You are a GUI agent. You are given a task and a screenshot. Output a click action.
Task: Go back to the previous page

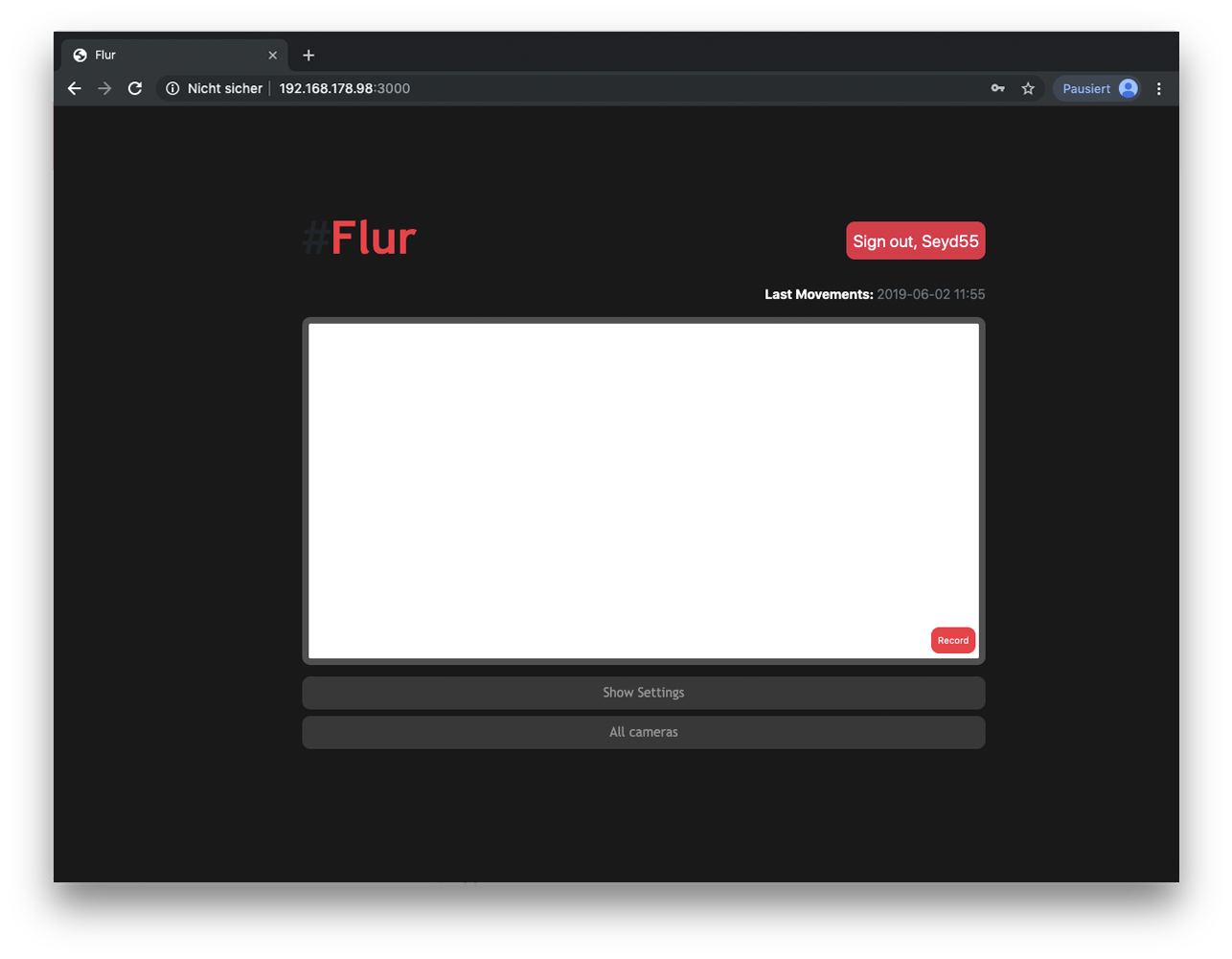(x=75, y=88)
